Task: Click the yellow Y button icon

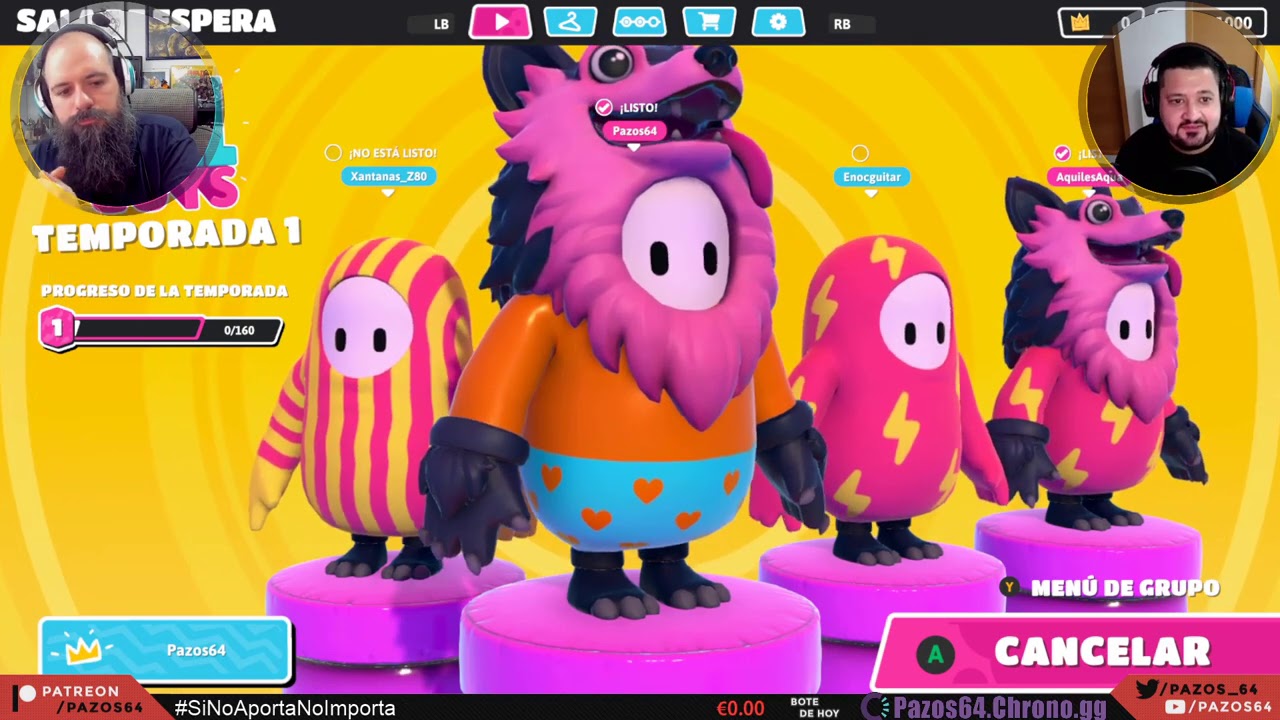Action: [1010, 587]
